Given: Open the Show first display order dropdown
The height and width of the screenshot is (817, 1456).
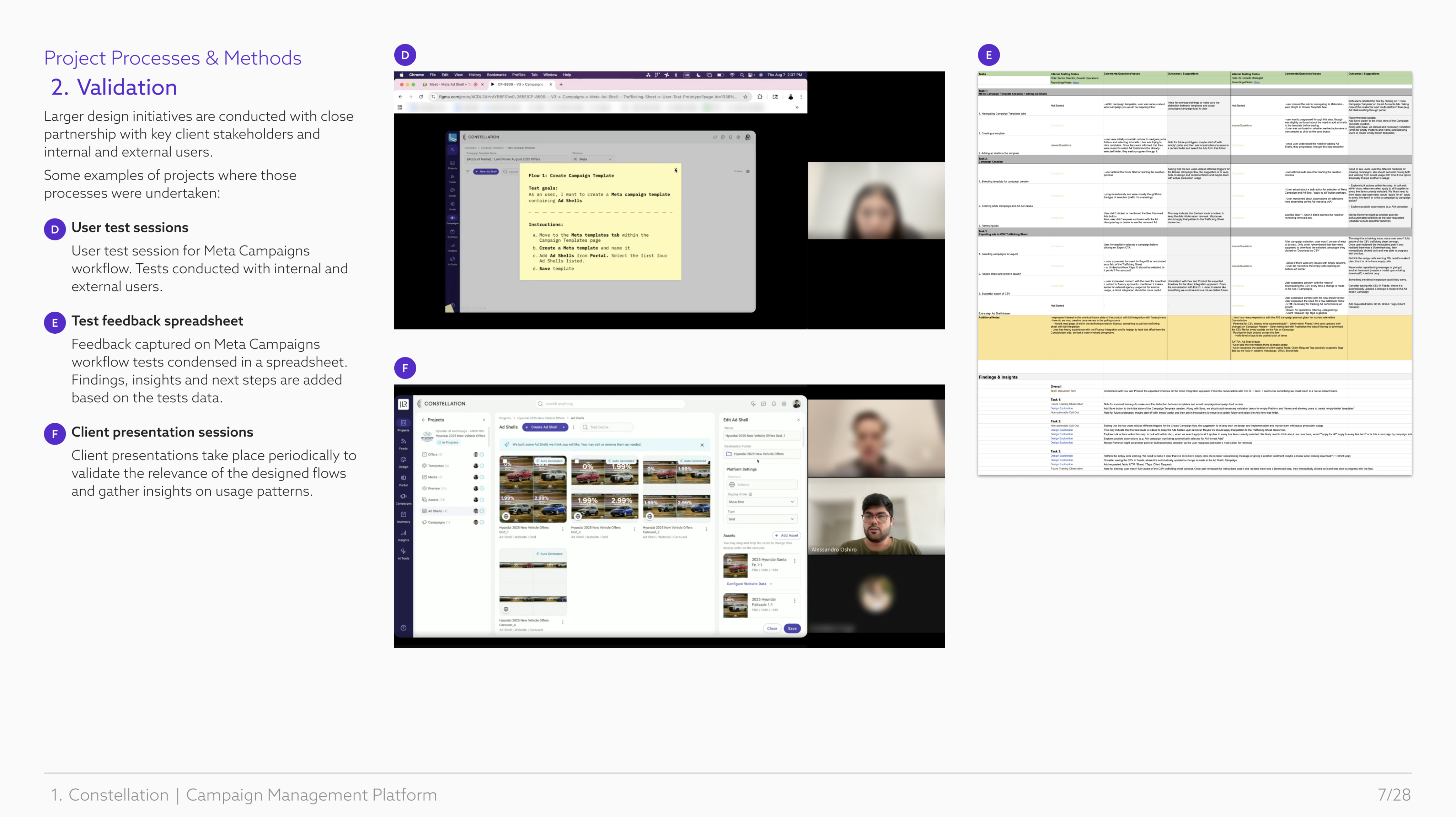Looking at the screenshot, I should click(x=761, y=502).
